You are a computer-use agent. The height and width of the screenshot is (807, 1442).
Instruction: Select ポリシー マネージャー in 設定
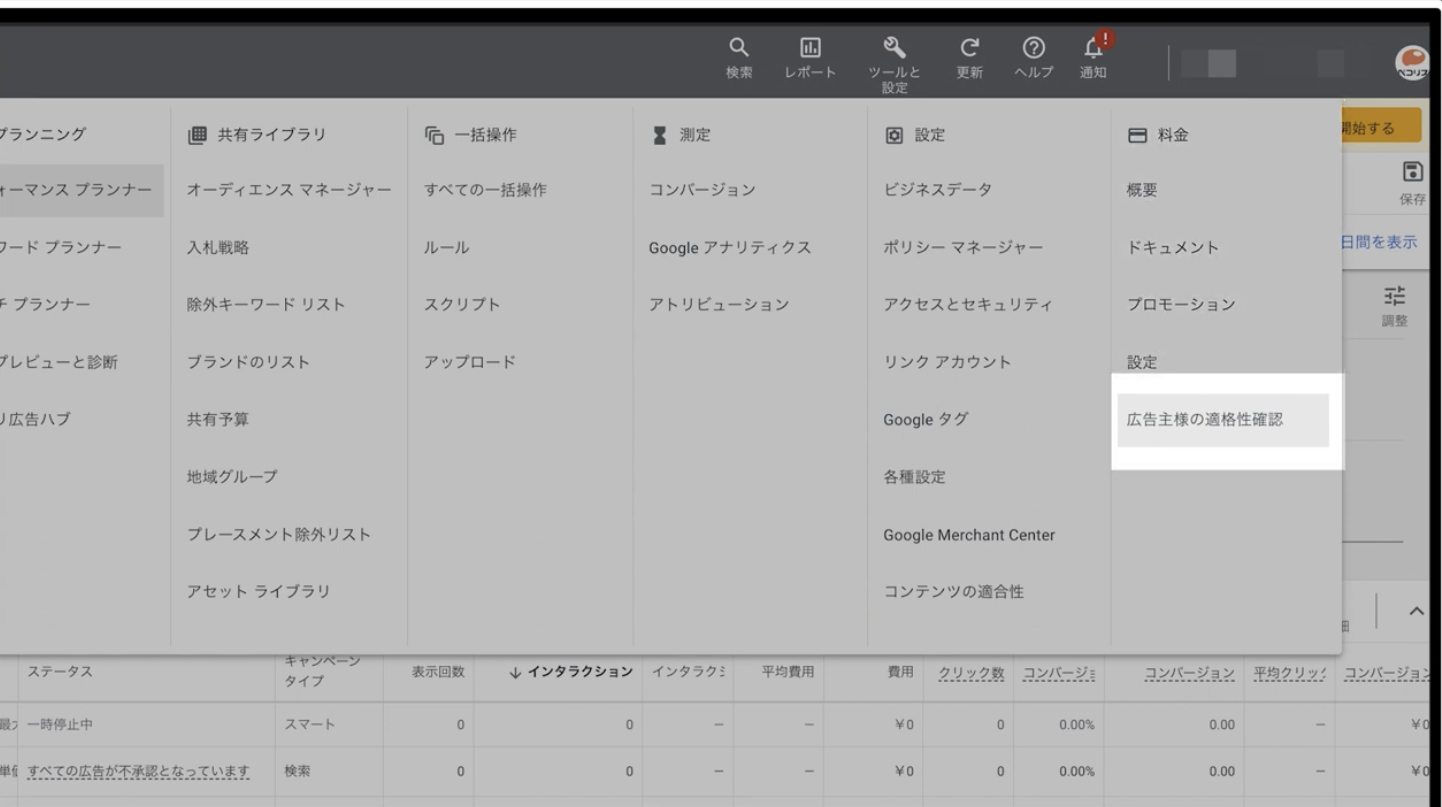(x=963, y=248)
